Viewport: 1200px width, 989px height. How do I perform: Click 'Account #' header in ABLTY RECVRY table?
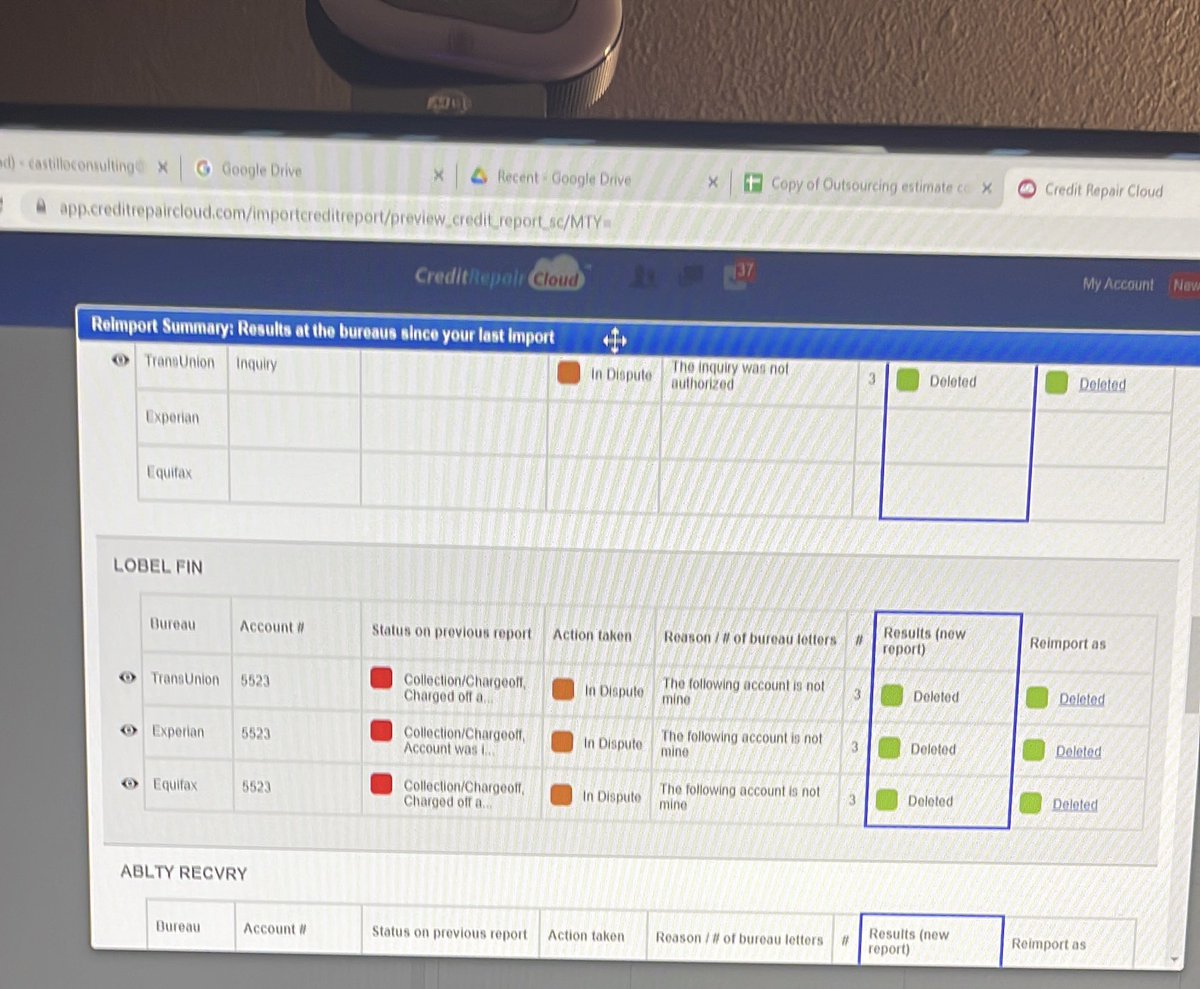(x=274, y=928)
